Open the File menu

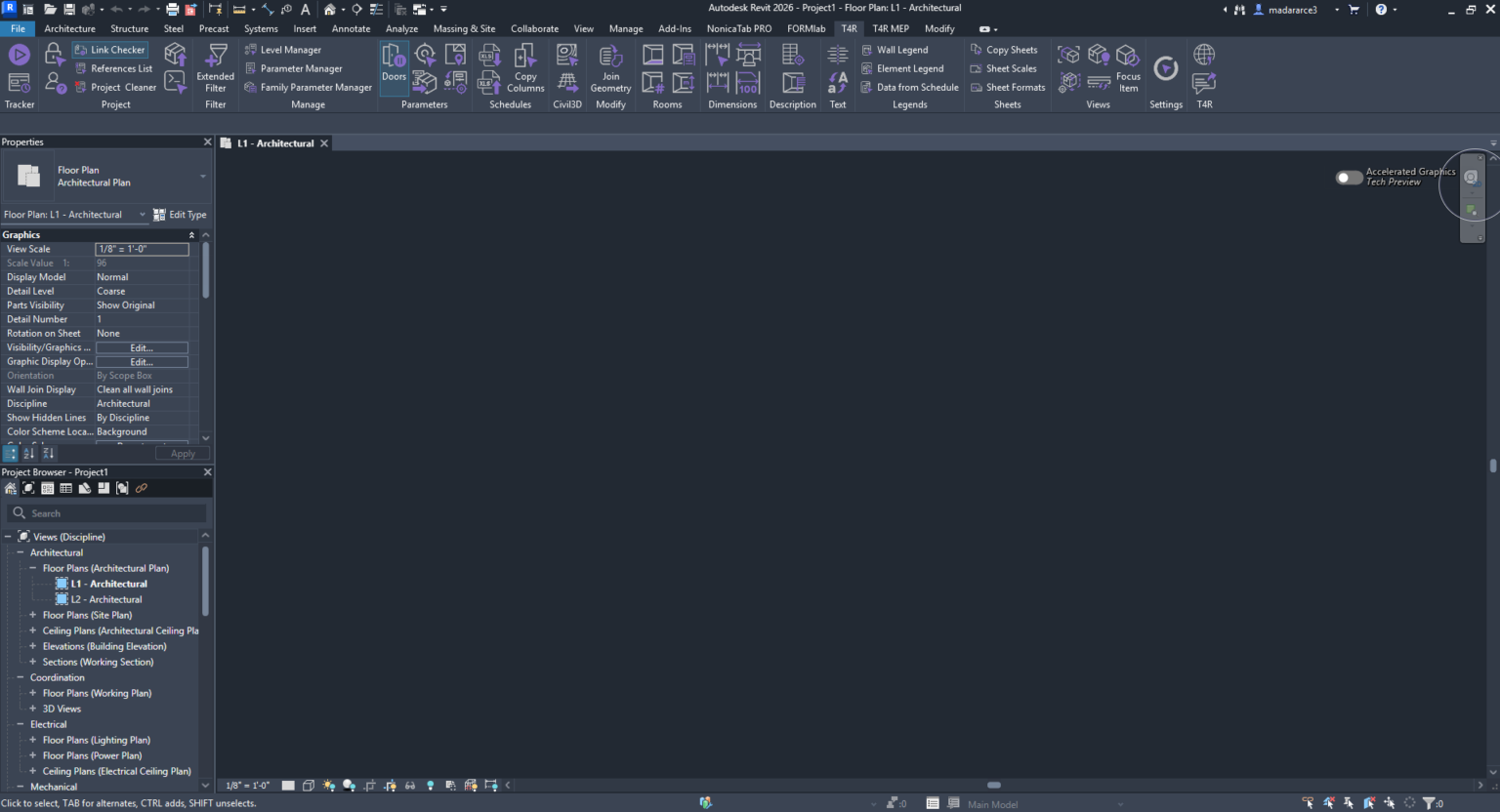[x=18, y=28]
